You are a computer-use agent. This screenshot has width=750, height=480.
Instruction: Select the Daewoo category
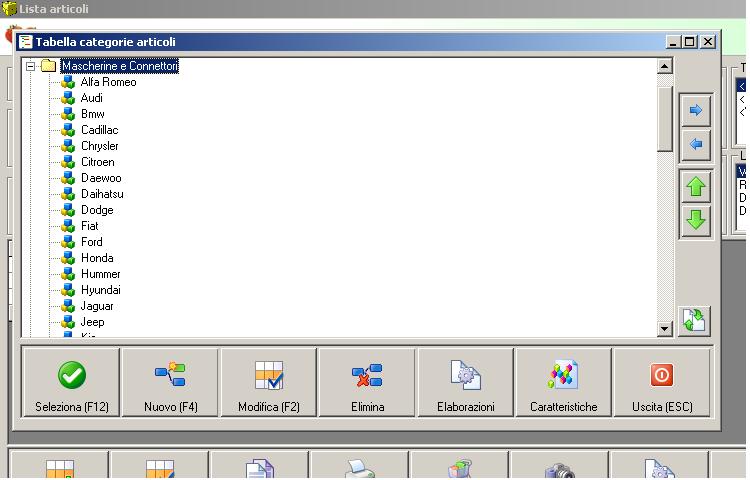tap(101, 178)
